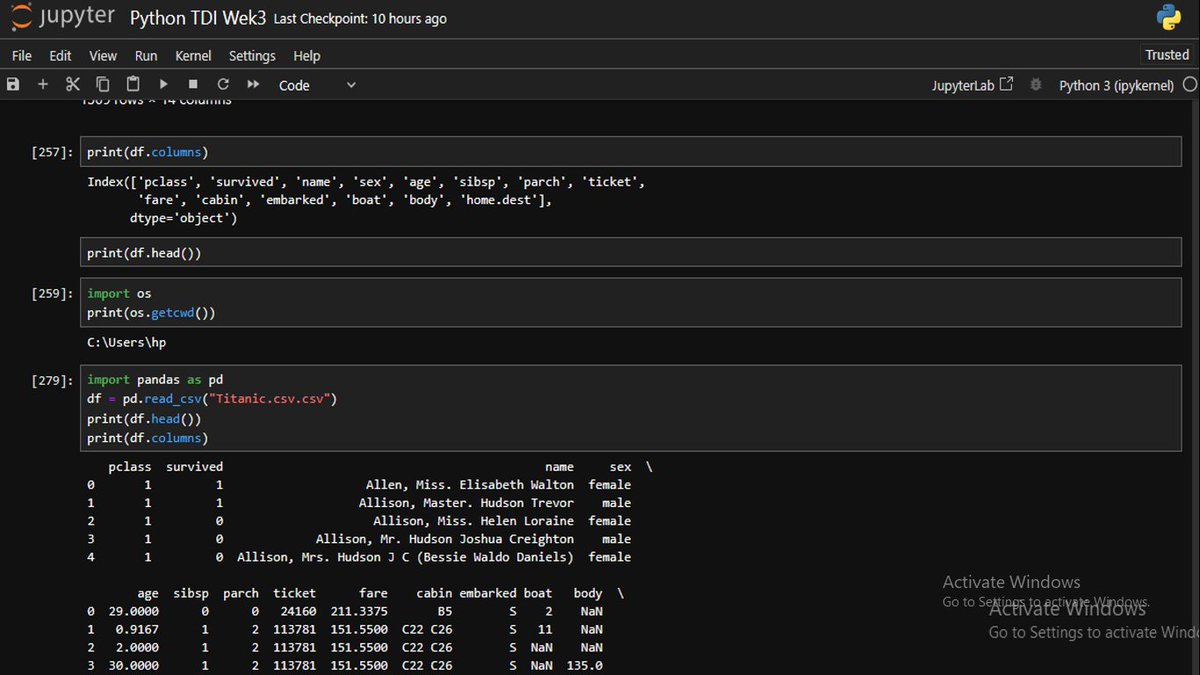Click 'Allison, Miss. Helen Loraine' output row
Image resolution: width=1200 pixels, height=675 pixels.
(474, 521)
